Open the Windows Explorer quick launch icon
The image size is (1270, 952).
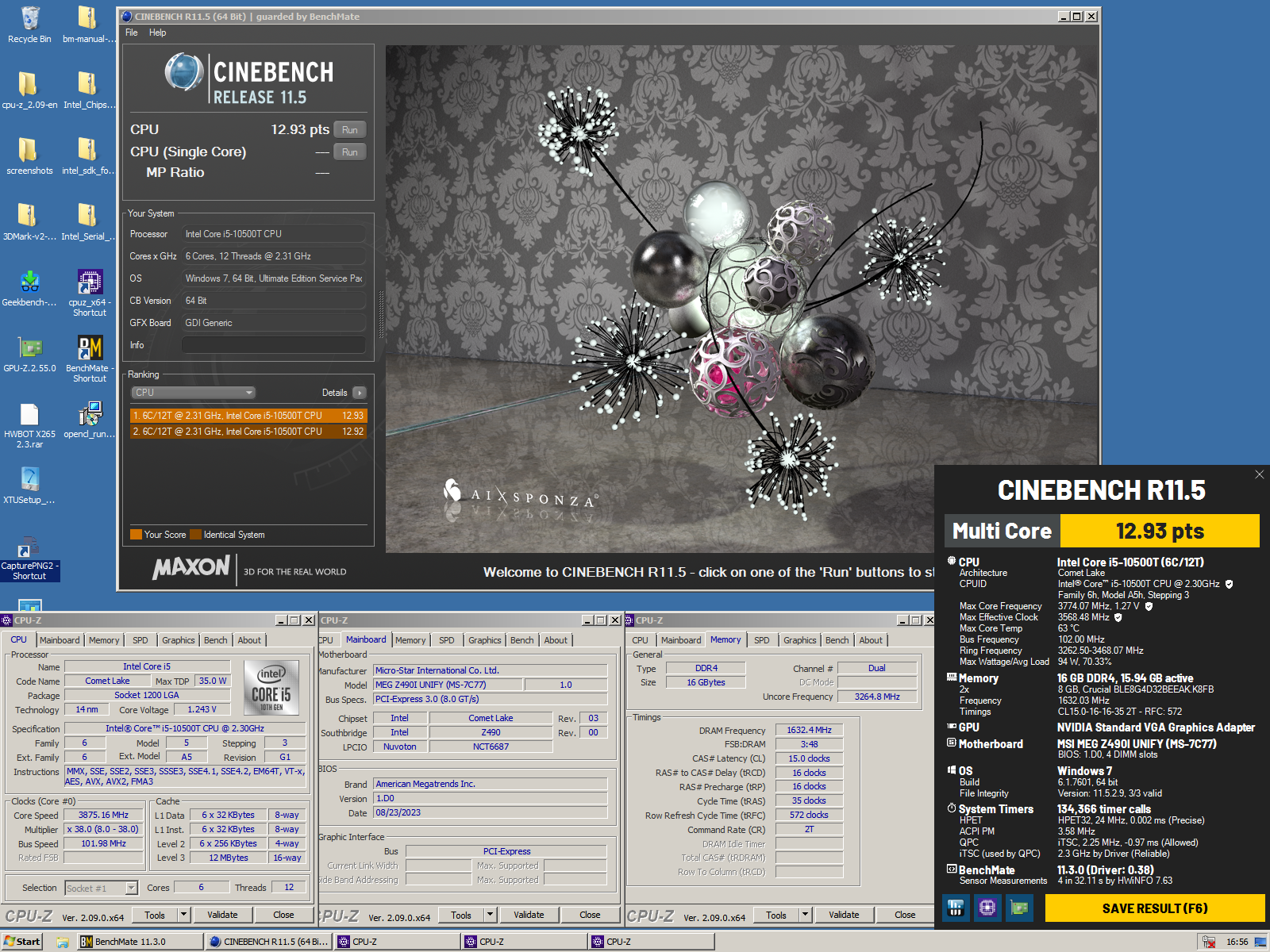point(63,942)
